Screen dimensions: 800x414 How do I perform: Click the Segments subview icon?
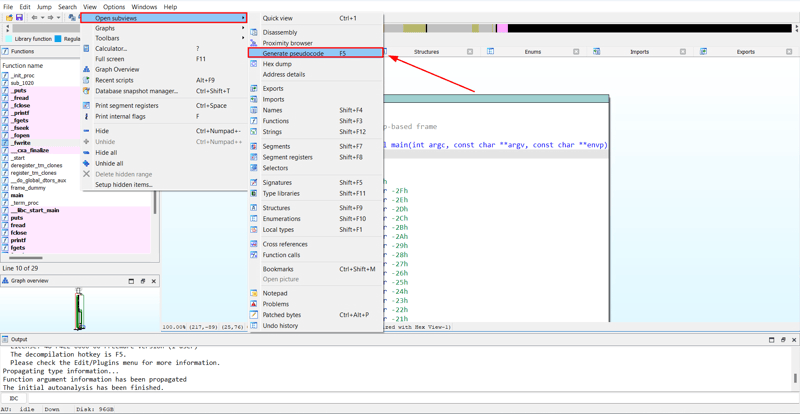point(254,147)
